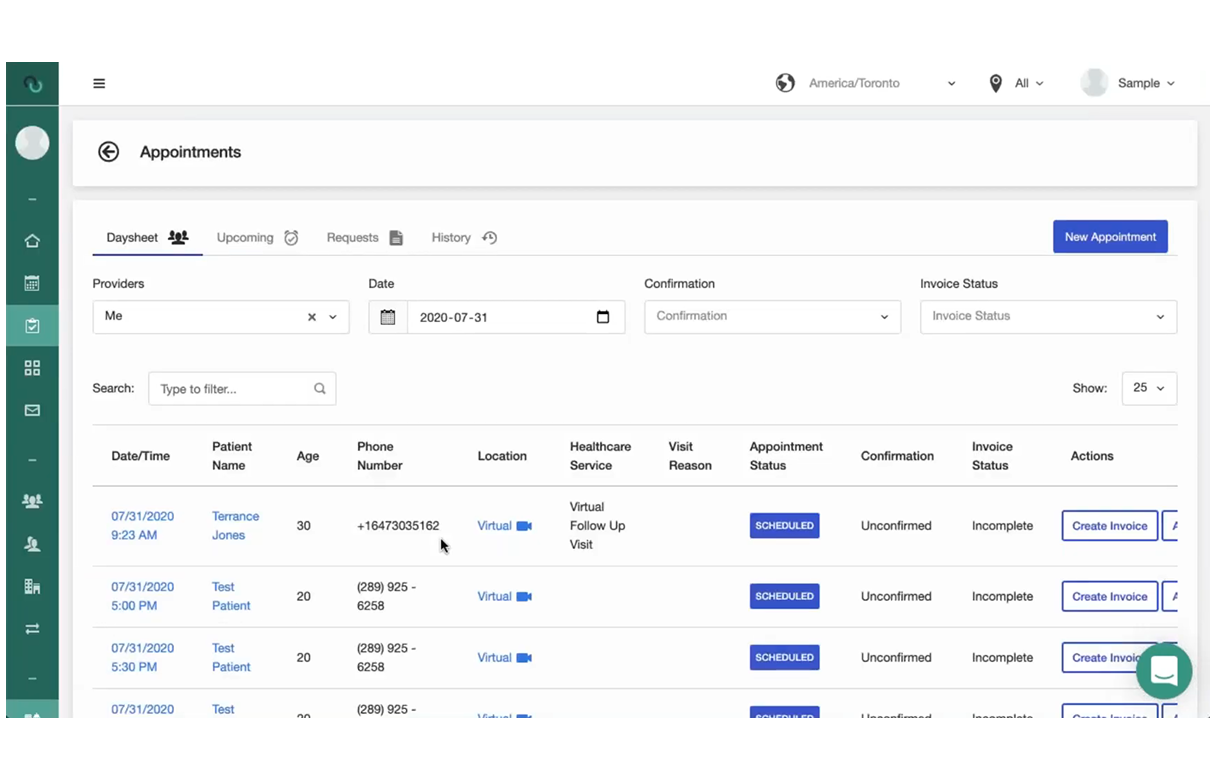Screen dimensions: 1216x780
Task: Open the grid dashboard icon in the sidebar
Action: [32, 368]
